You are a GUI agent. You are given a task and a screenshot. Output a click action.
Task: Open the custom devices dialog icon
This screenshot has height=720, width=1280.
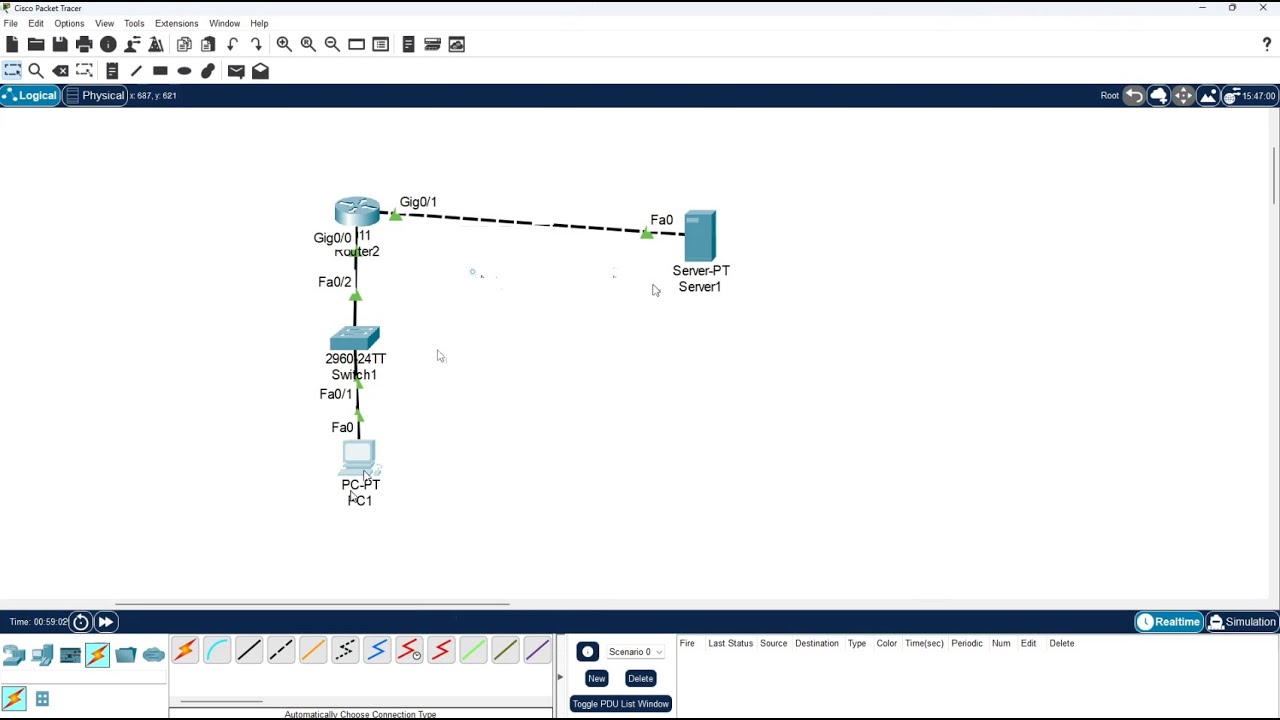pos(380,44)
